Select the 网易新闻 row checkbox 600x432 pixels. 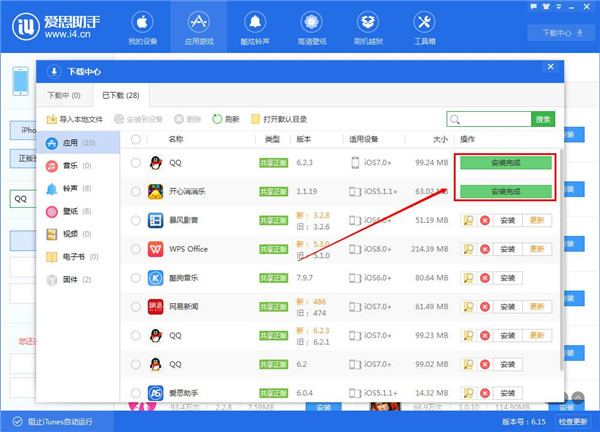[x=135, y=306]
